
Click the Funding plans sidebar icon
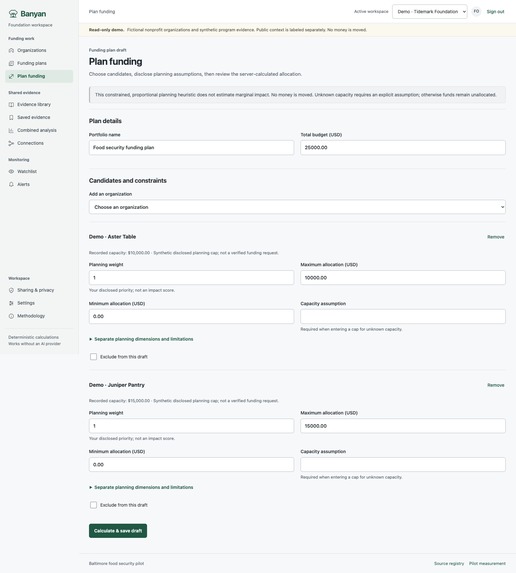11,63
